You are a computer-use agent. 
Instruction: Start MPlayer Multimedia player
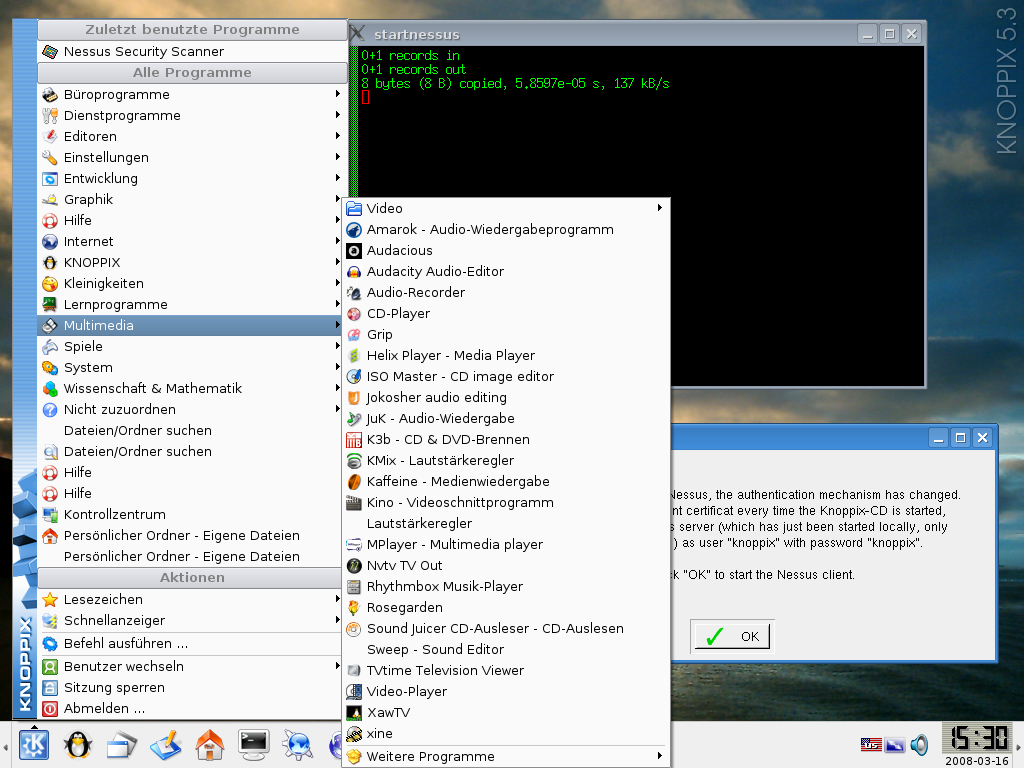pyautogui.click(x=506, y=544)
